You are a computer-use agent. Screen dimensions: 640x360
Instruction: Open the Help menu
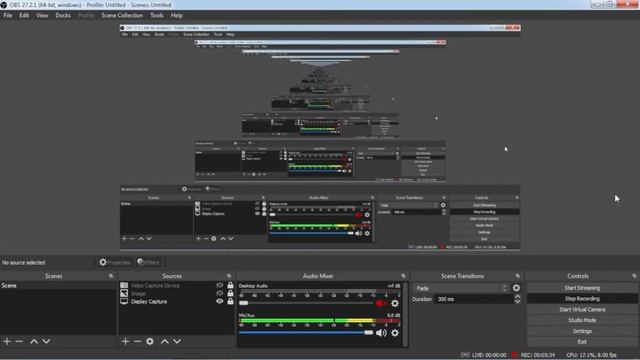pyautogui.click(x=177, y=16)
